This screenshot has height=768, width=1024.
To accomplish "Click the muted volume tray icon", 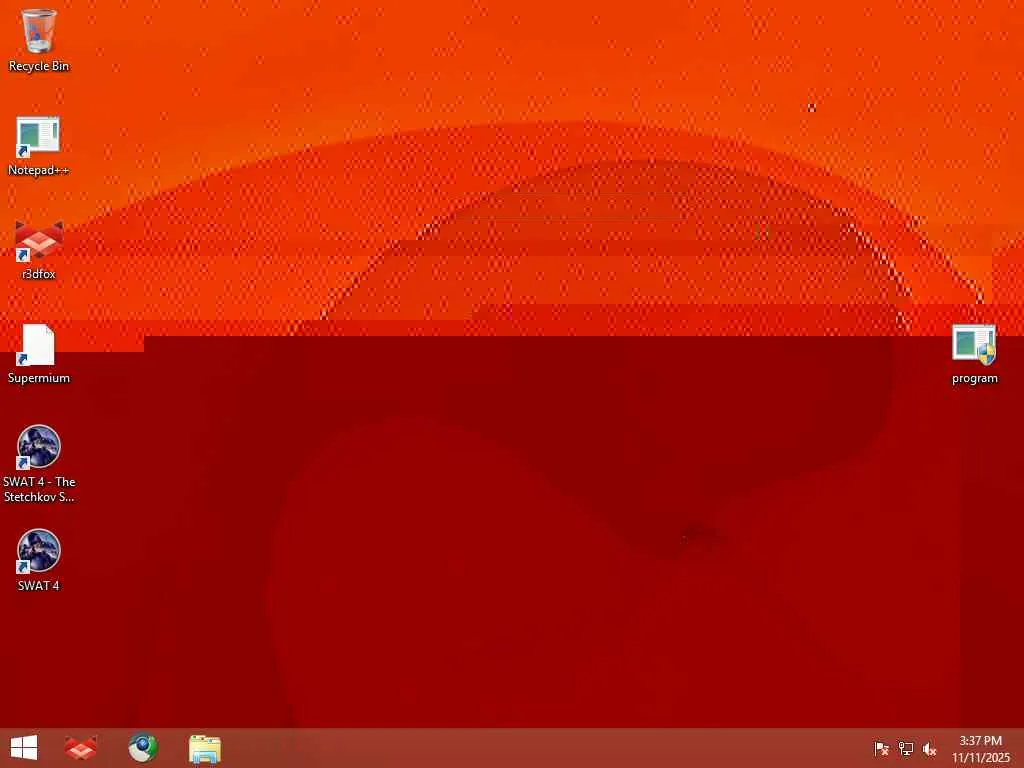I will tap(929, 748).
